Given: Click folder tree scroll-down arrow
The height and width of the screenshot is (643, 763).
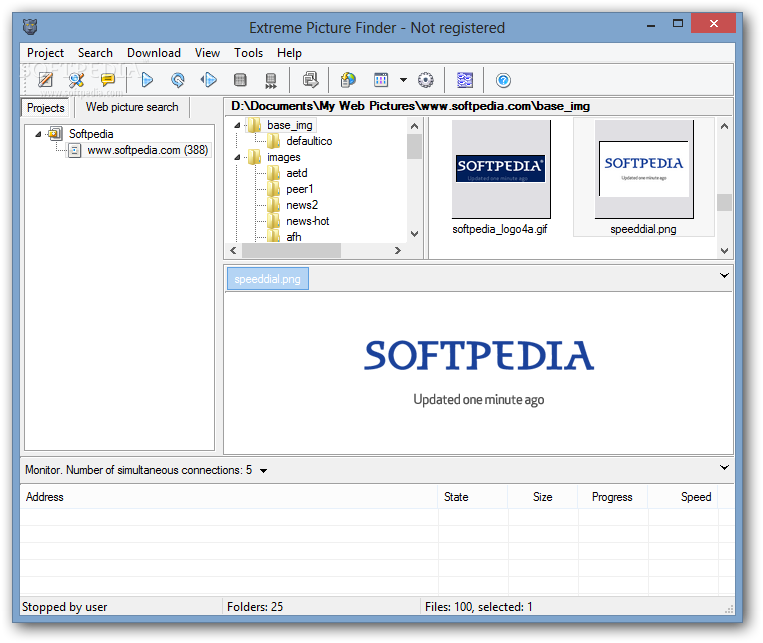Looking at the screenshot, I should (x=414, y=234).
